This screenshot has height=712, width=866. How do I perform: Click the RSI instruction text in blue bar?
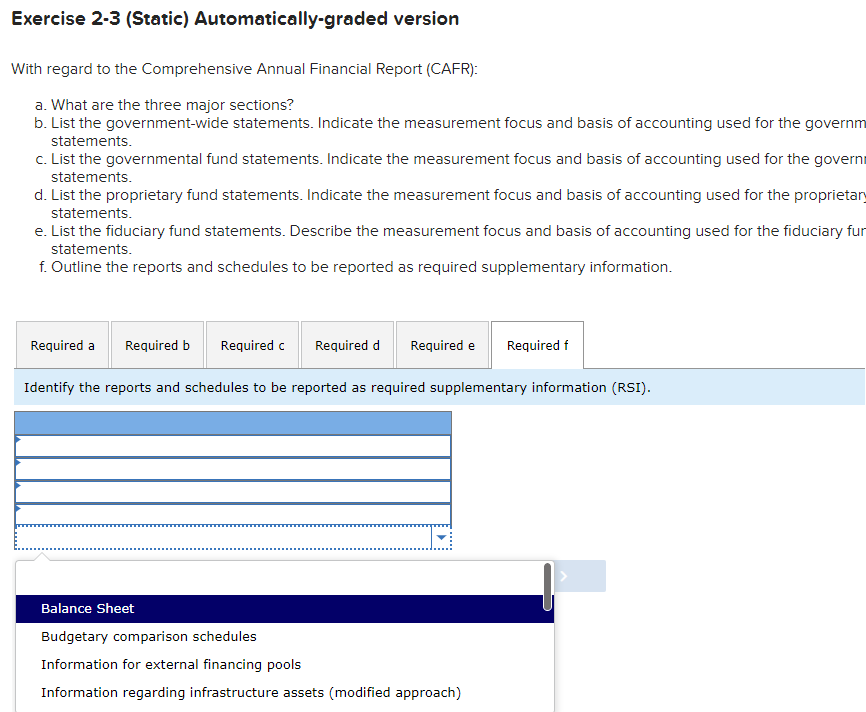click(x=337, y=387)
